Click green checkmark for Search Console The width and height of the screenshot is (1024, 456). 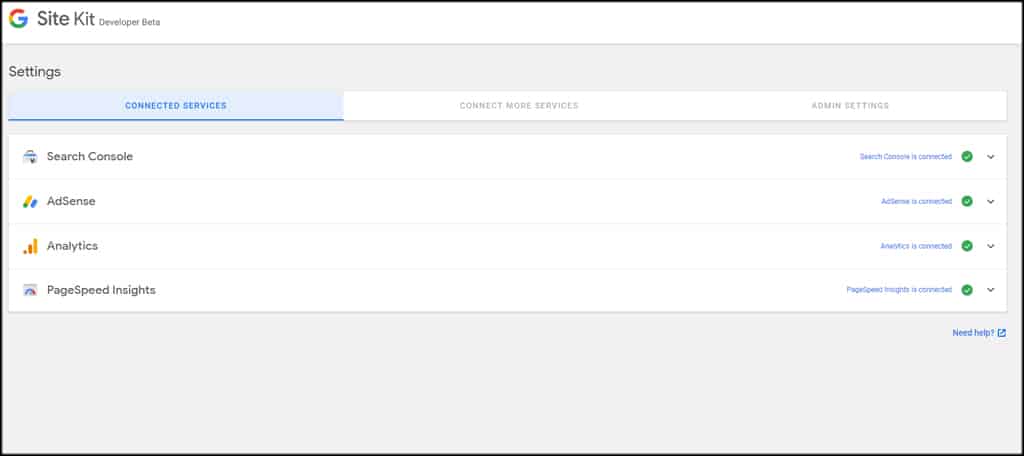pos(967,157)
